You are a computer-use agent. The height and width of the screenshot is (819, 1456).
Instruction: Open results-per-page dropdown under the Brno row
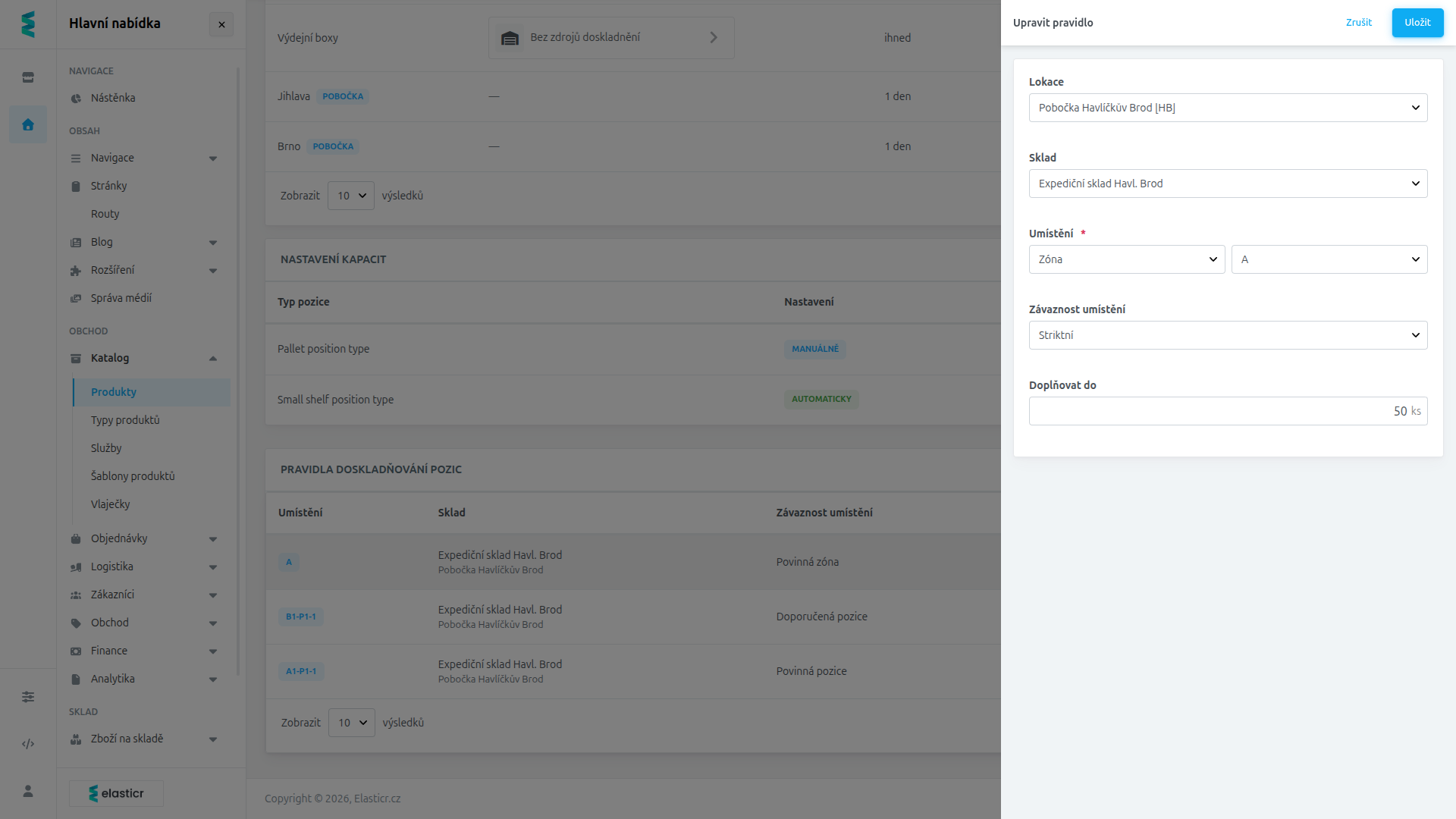coord(351,196)
